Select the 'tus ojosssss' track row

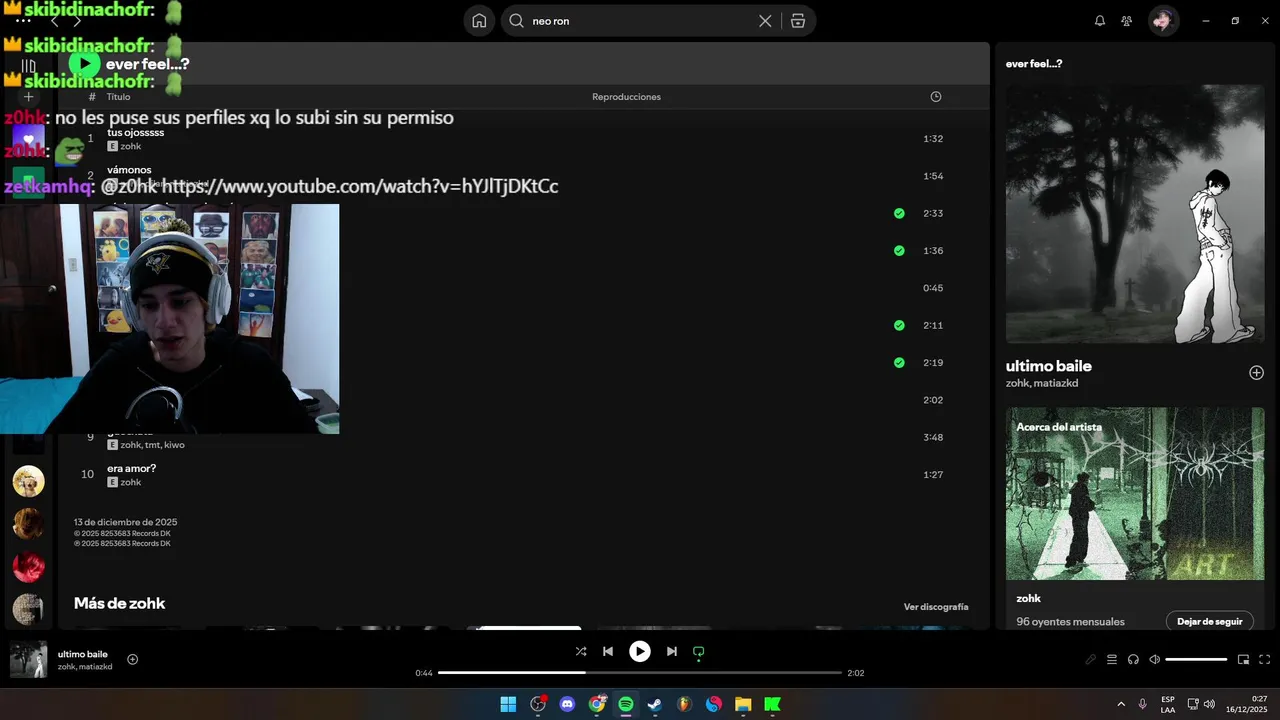click(x=523, y=139)
